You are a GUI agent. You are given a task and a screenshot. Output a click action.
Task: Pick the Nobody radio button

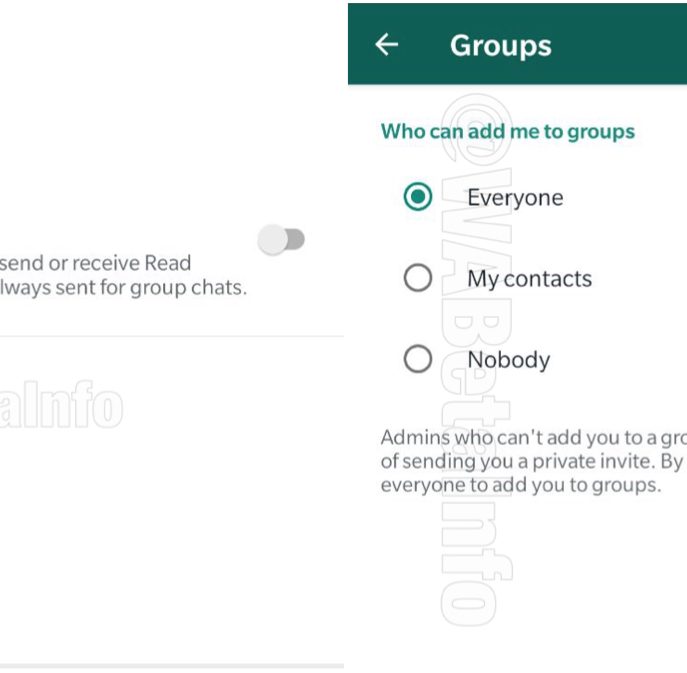418,359
